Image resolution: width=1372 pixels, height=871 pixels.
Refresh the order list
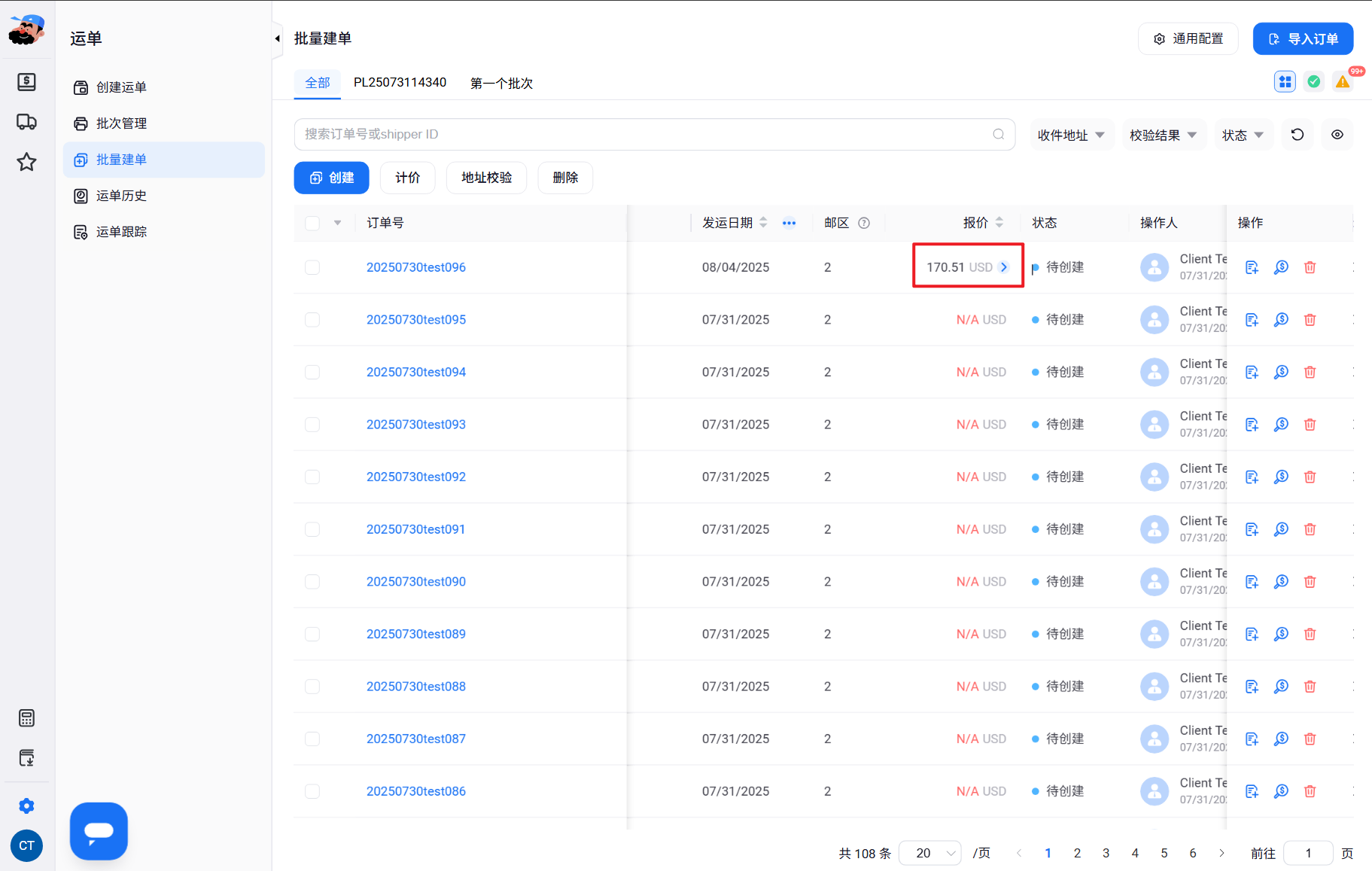[x=1297, y=135]
